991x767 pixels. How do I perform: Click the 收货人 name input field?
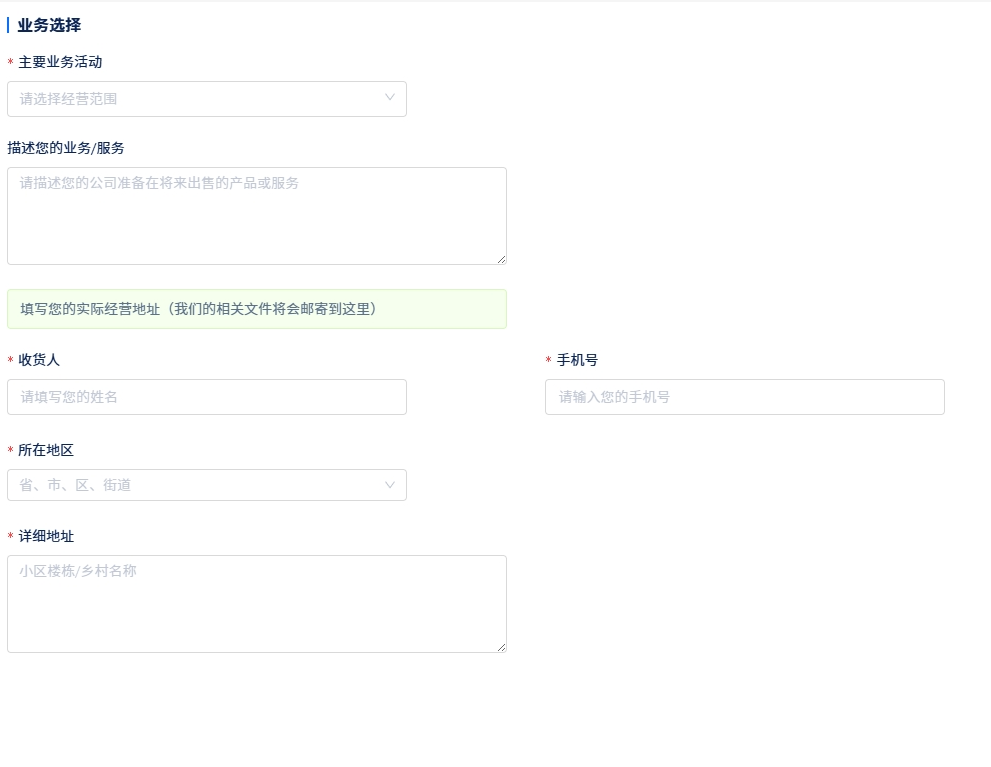[x=207, y=397]
